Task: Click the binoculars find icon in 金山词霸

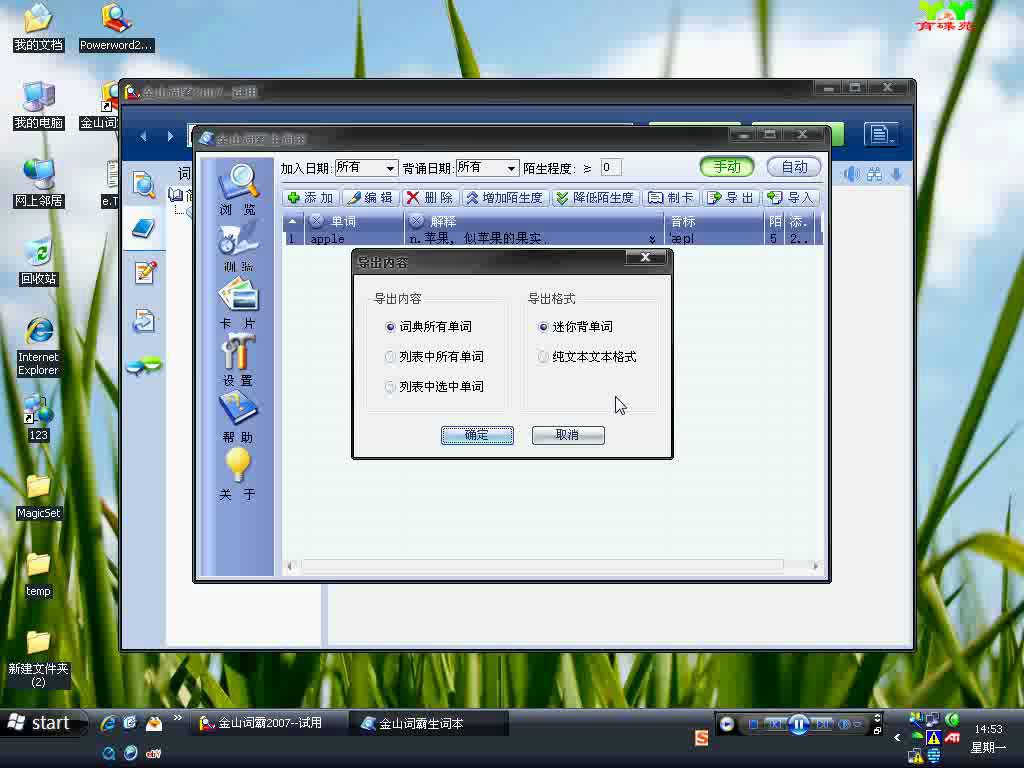Action: click(x=874, y=174)
